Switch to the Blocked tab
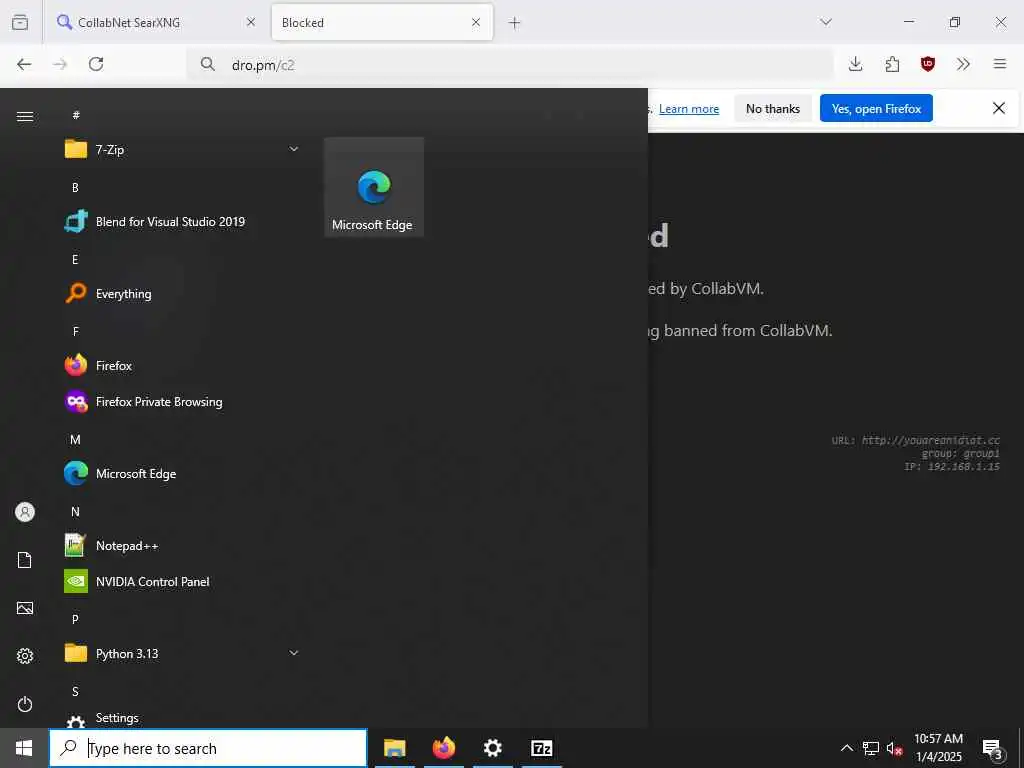 coord(382,22)
